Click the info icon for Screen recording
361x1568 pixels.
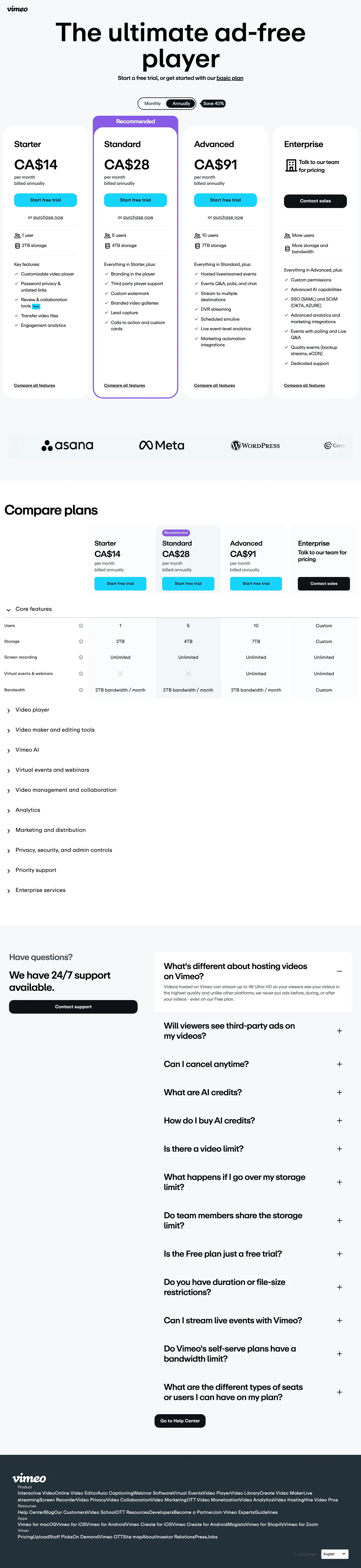[x=81, y=657]
